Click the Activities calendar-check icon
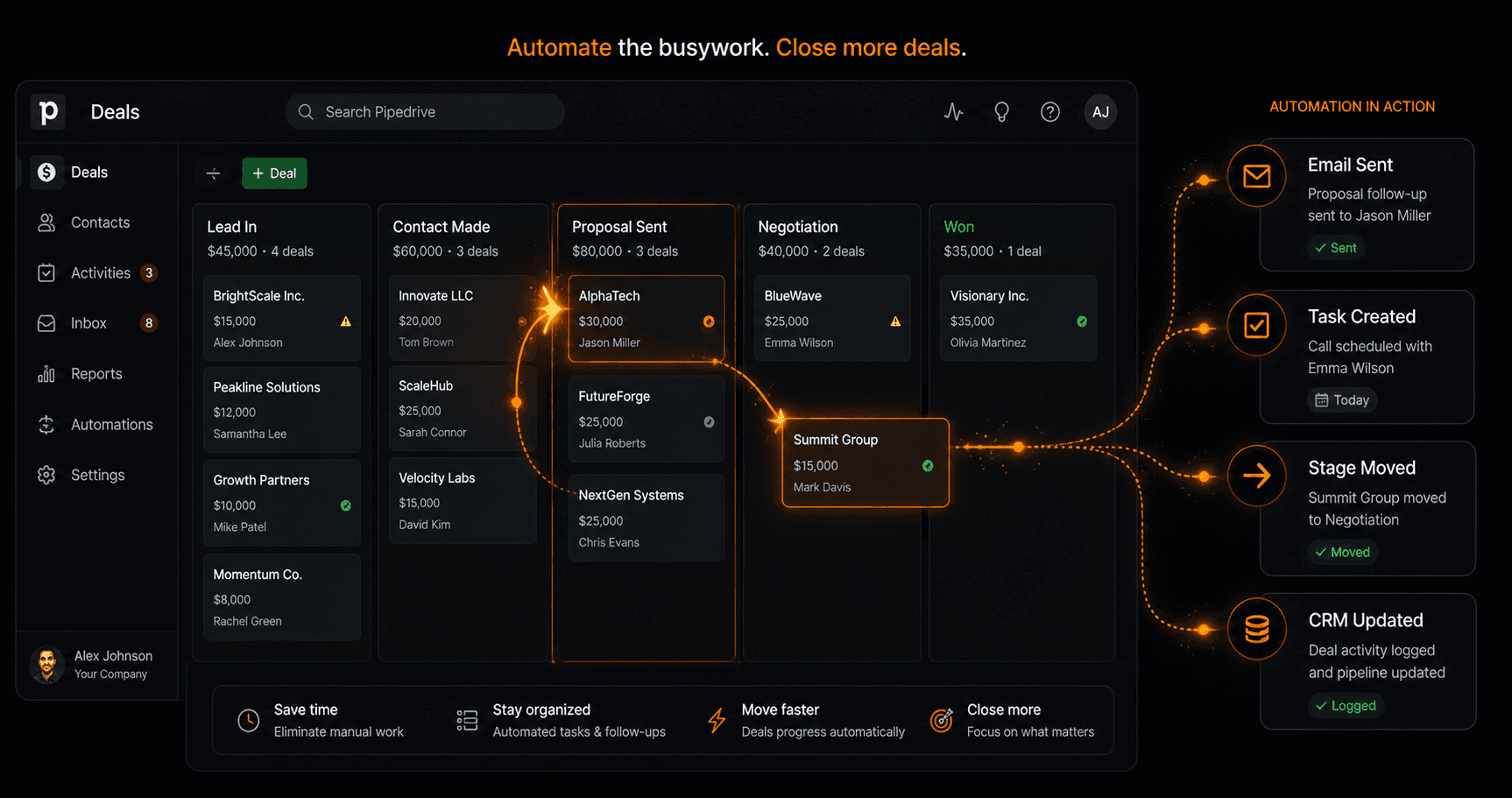The width and height of the screenshot is (1512, 798). (46, 273)
